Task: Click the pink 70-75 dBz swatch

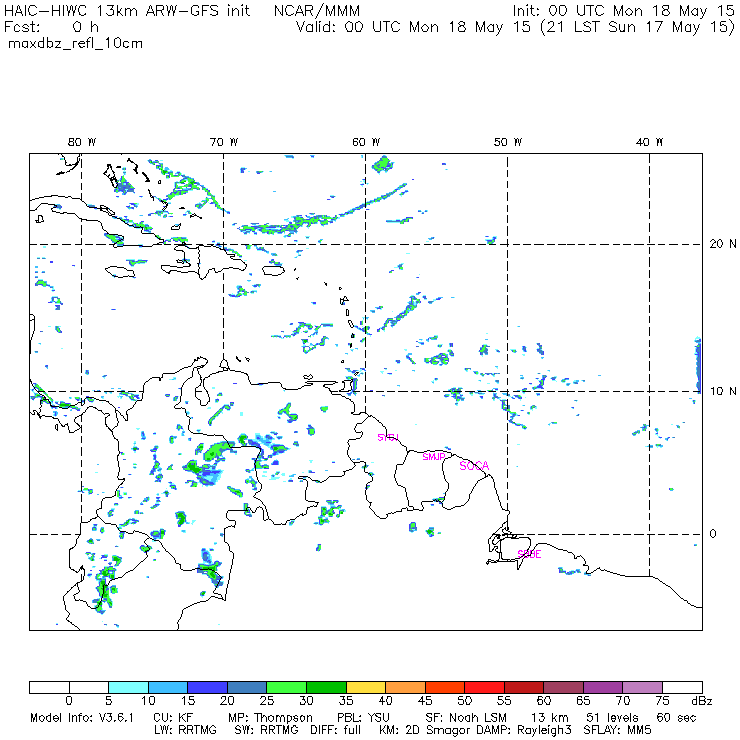Action: [642, 687]
